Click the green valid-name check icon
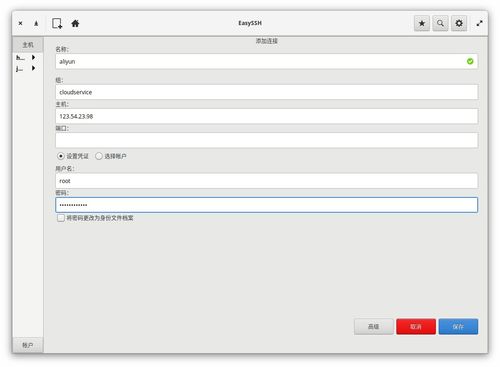 pyautogui.click(x=470, y=61)
